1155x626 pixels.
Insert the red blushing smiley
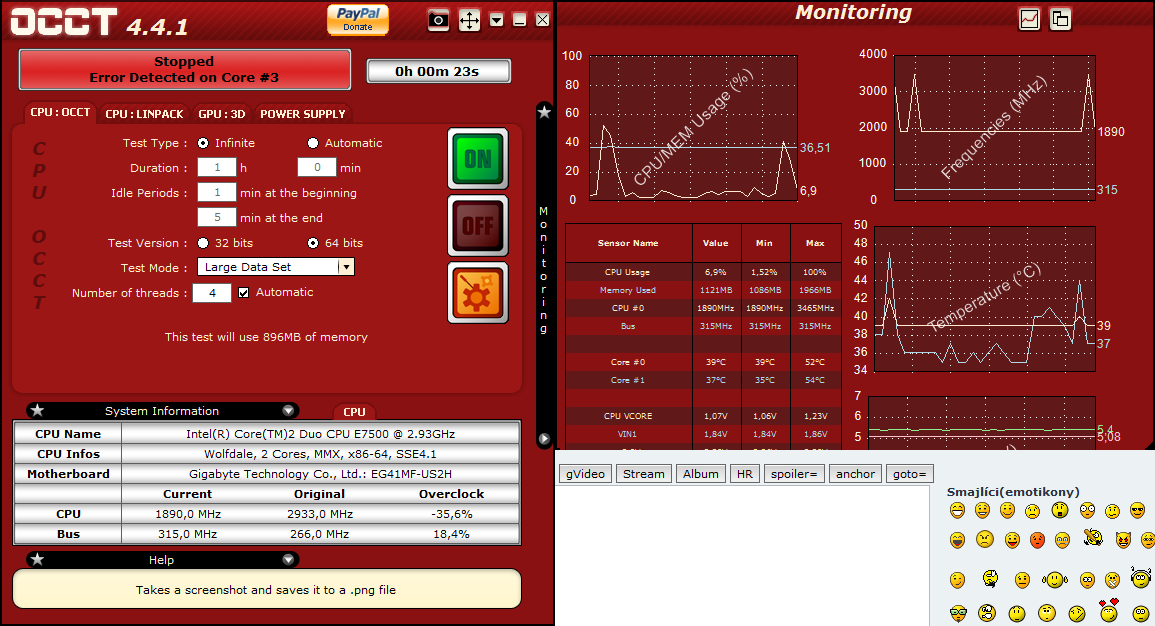click(1037, 541)
